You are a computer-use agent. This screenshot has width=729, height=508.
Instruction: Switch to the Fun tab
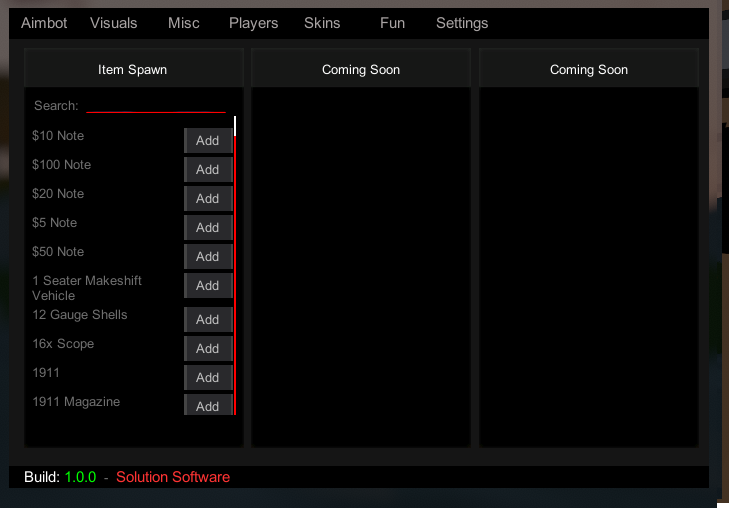click(x=392, y=23)
